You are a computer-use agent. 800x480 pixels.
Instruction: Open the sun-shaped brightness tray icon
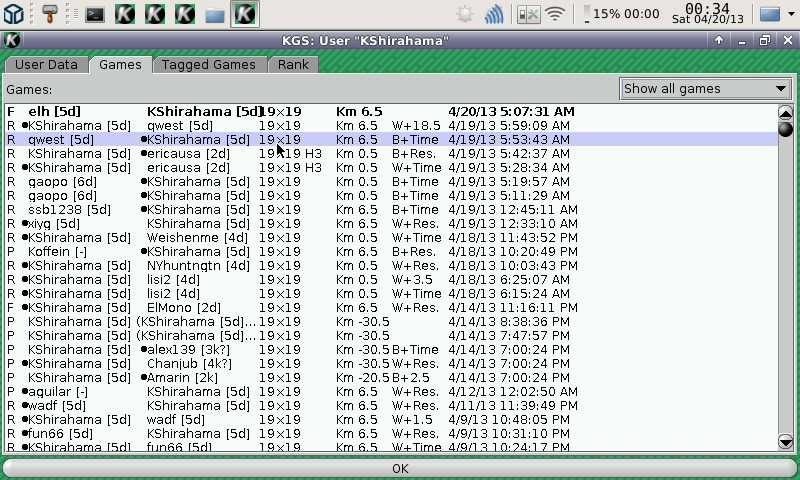point(465,14)
